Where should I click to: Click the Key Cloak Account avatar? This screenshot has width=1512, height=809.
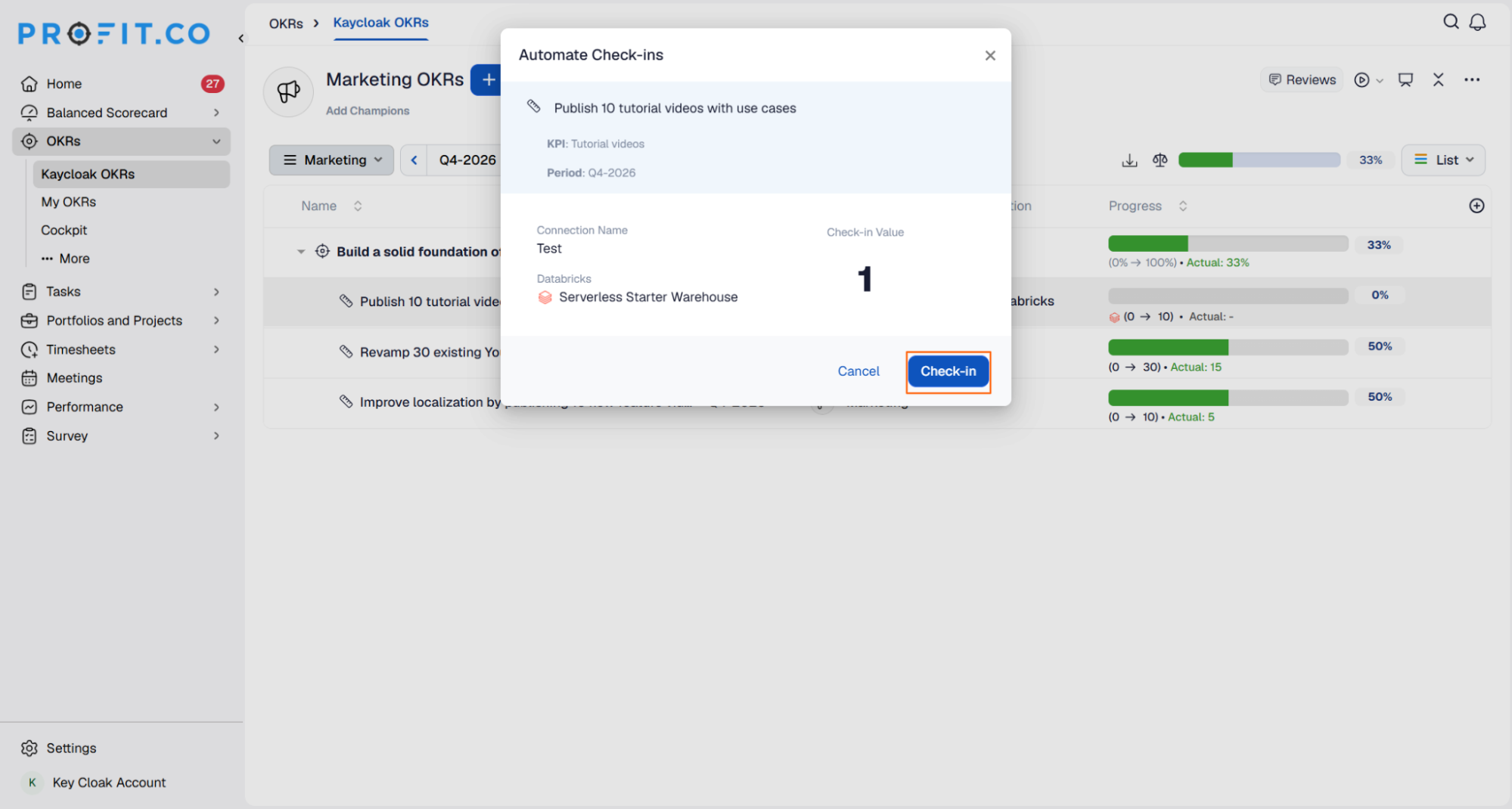(32, 783)
